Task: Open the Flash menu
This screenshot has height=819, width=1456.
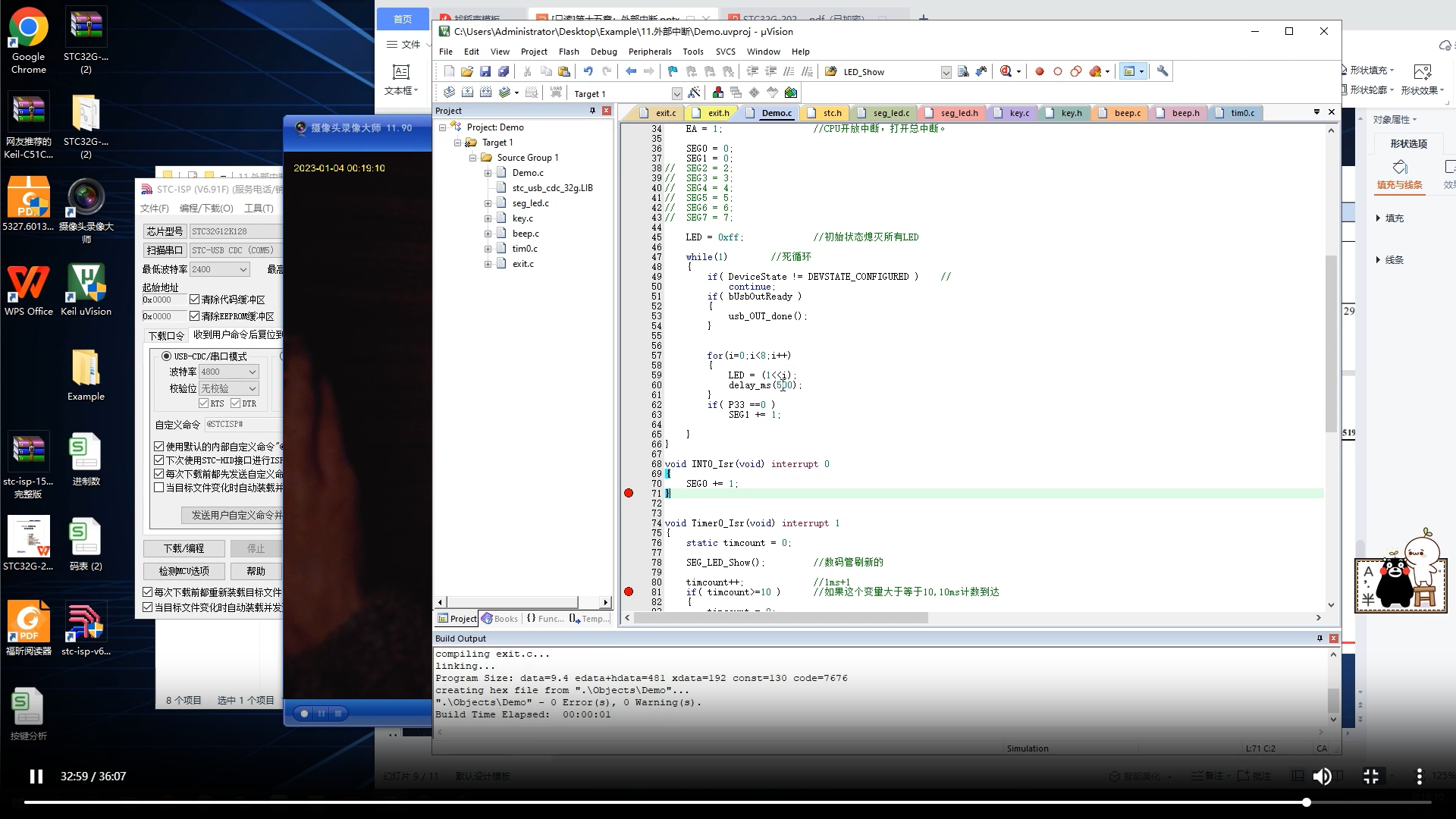Action: pyautogui.click(x=569, y=52)
